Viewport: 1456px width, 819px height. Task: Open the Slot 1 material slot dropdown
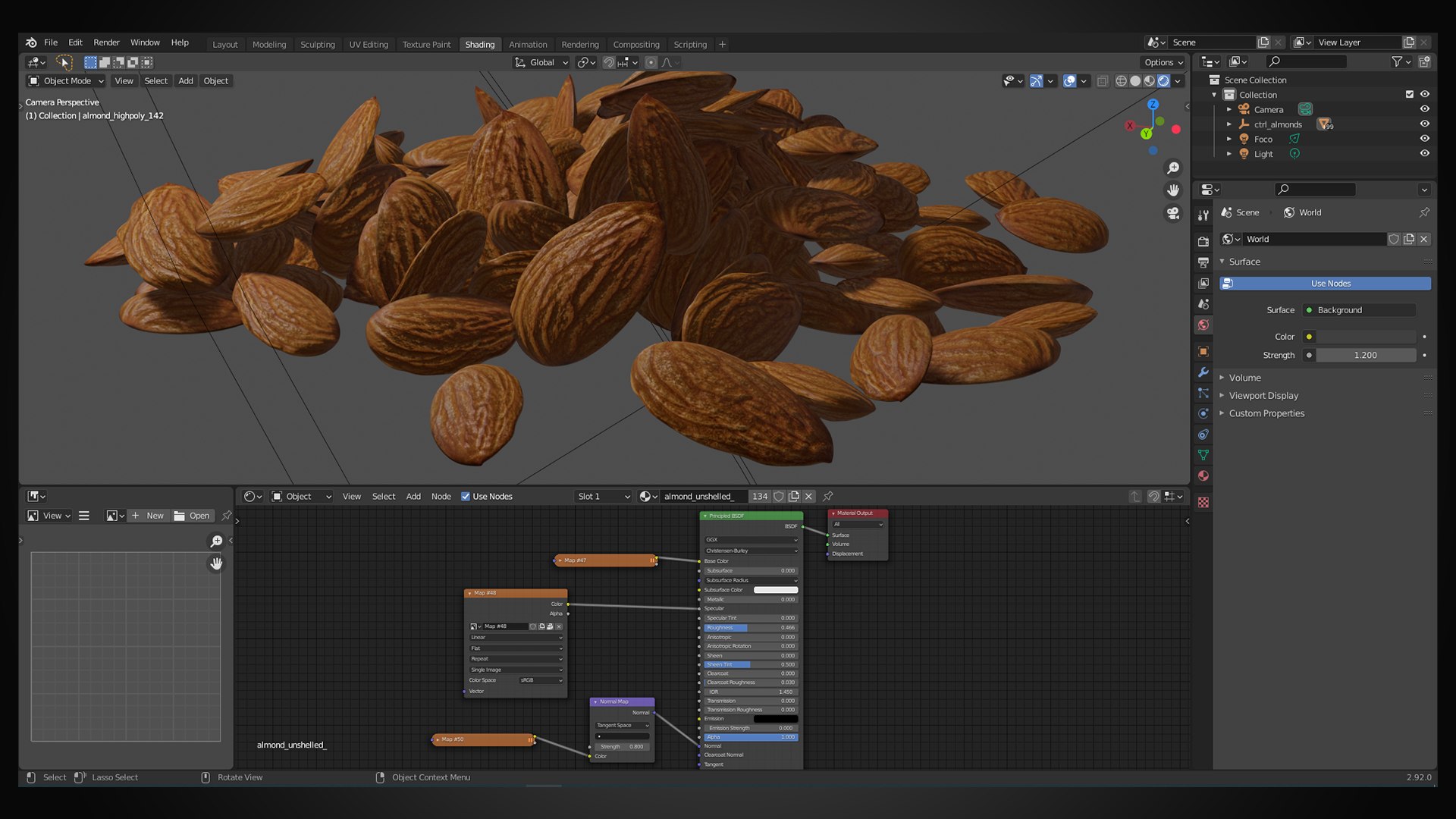[x=604, y=497]
